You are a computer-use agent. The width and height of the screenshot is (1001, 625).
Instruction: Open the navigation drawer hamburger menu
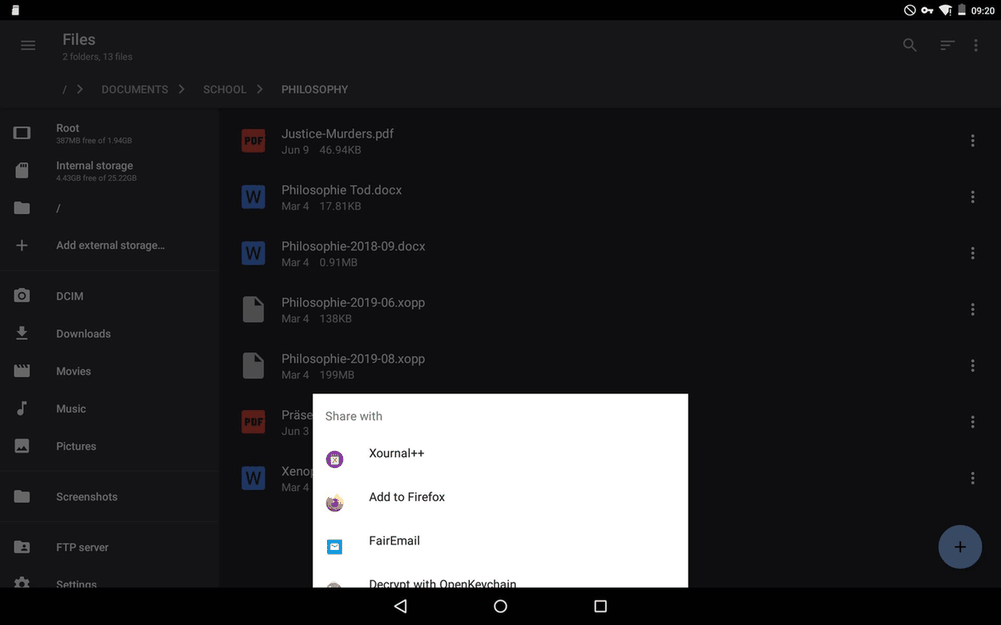pyautogui.click(x=28, y=45)
